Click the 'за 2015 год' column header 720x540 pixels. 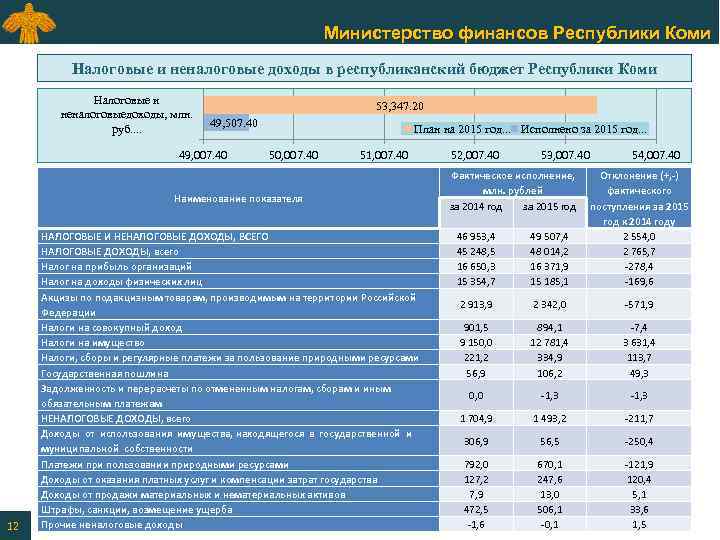(549, 212)
